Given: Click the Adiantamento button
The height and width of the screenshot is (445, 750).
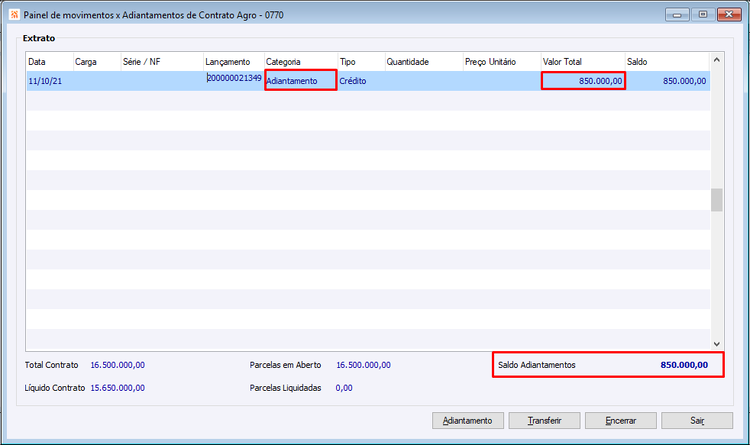Looking at the screenshot, I should click(x=468, y=421).
